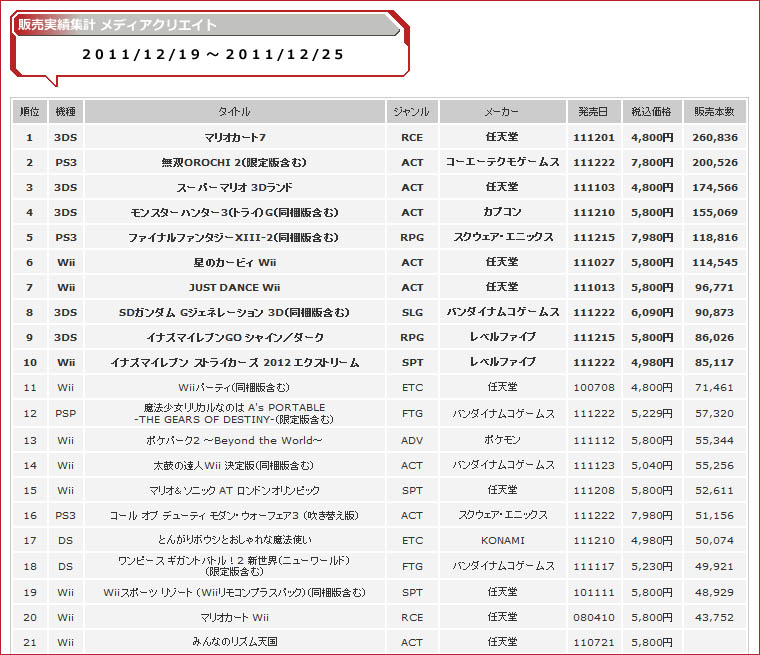Click the 税込価格 column header
This screenshot has height=655, width=760.
pyautogui.click(x=651, y=112)
